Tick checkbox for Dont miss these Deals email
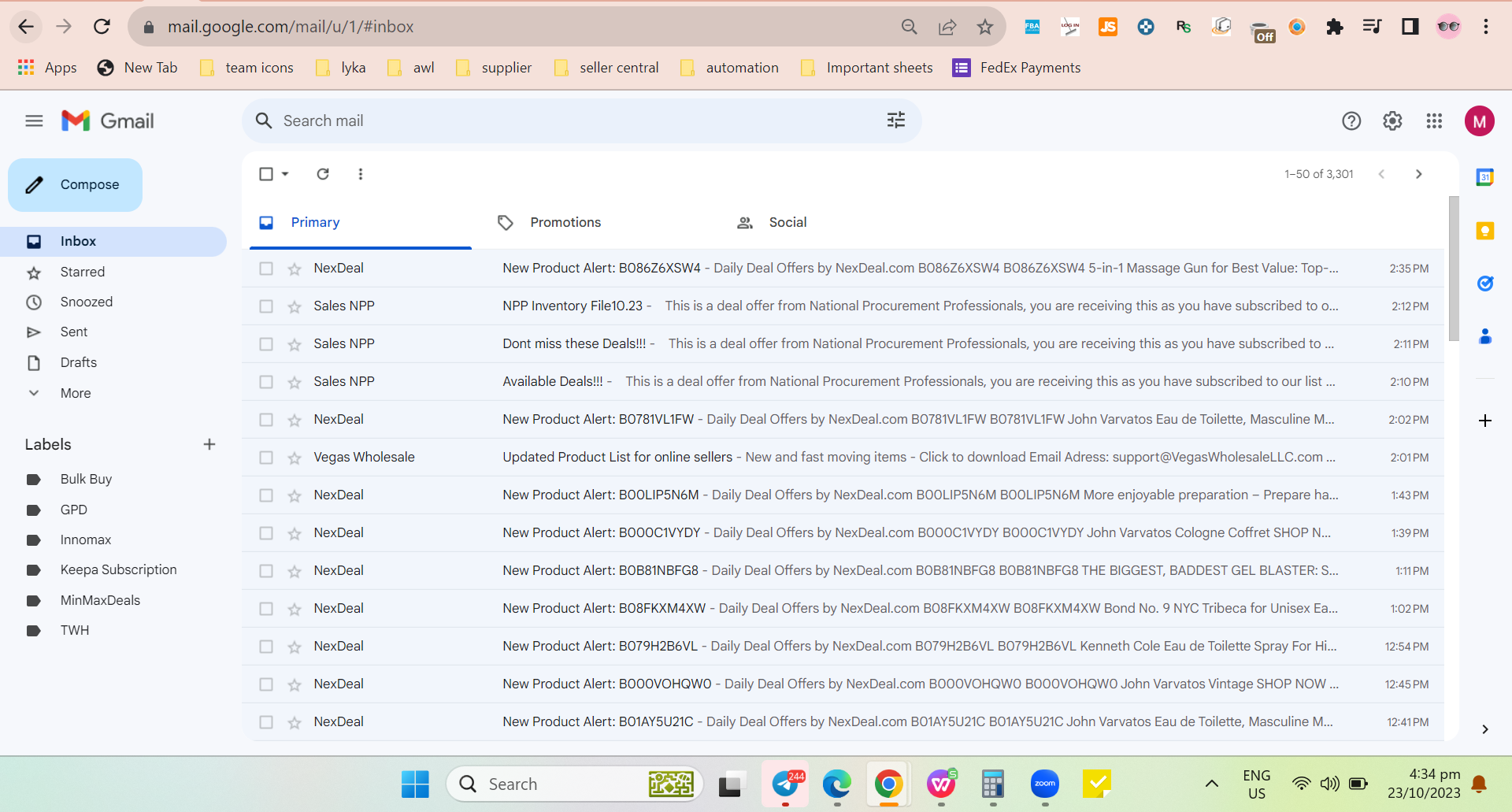The image size is (1512, 812). (266, 344)
